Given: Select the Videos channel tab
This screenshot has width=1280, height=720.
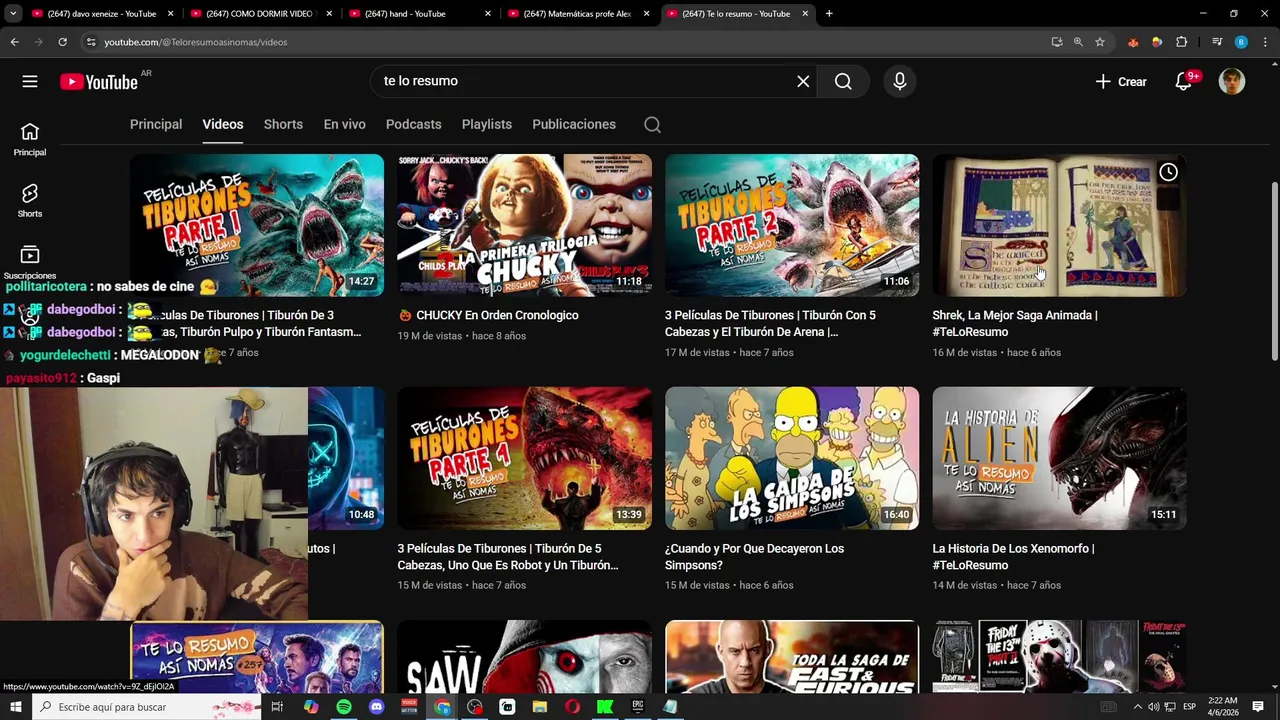Looking at the screenshot, I should [223, 125].
